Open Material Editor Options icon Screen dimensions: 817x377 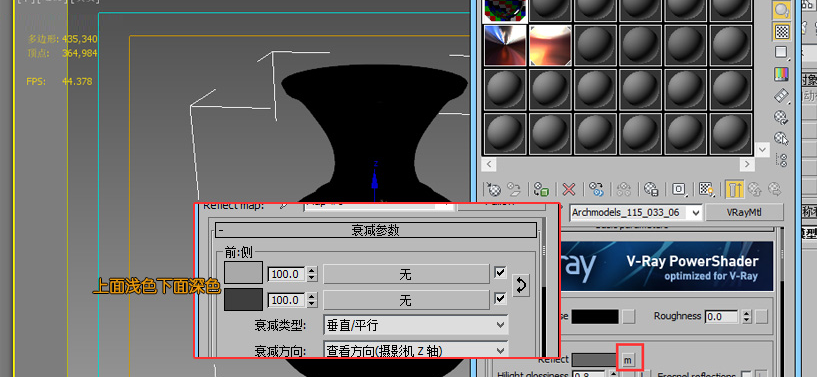[781, 117]
